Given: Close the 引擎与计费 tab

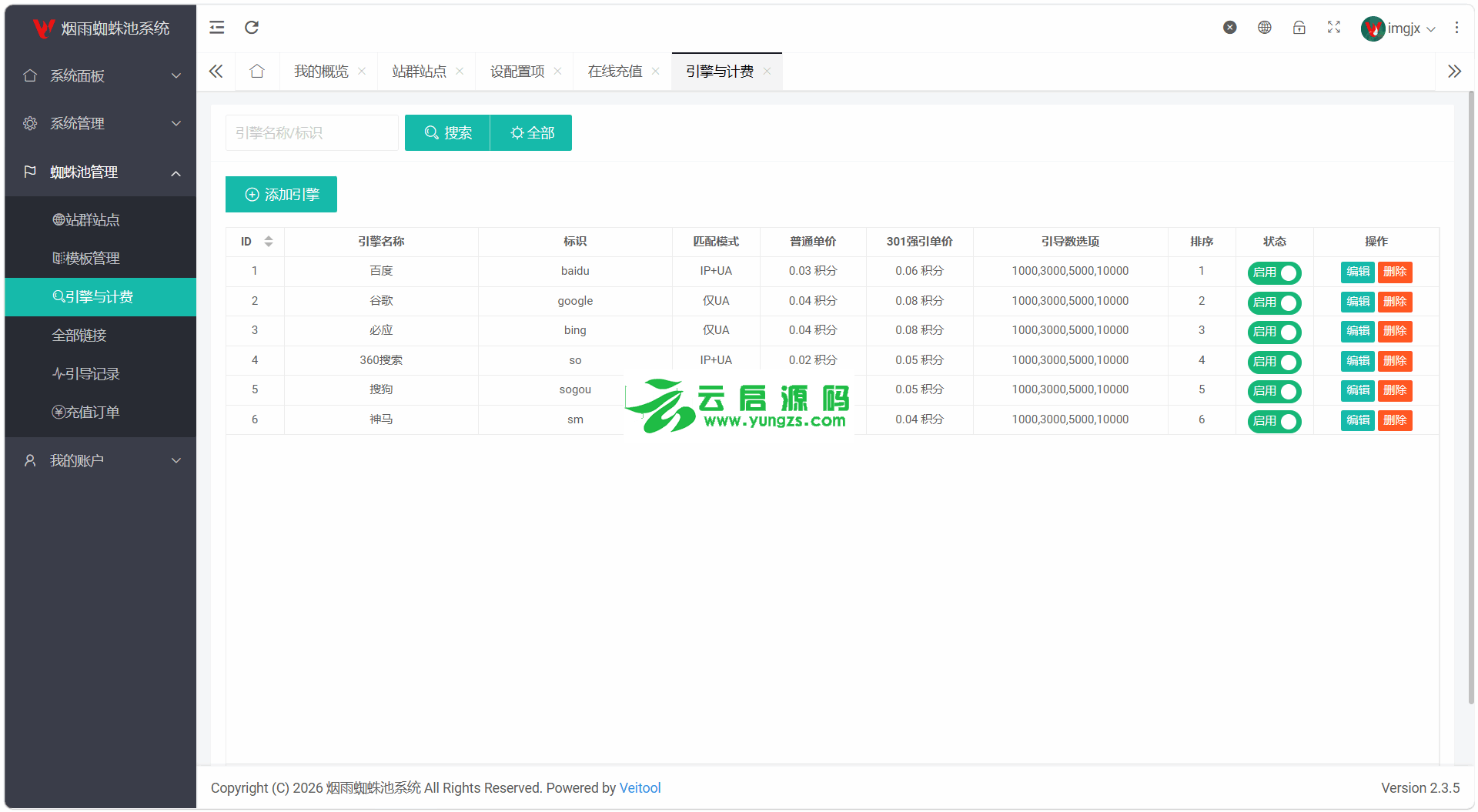Looking at the screenshot, I should click(x=767, y=72).
